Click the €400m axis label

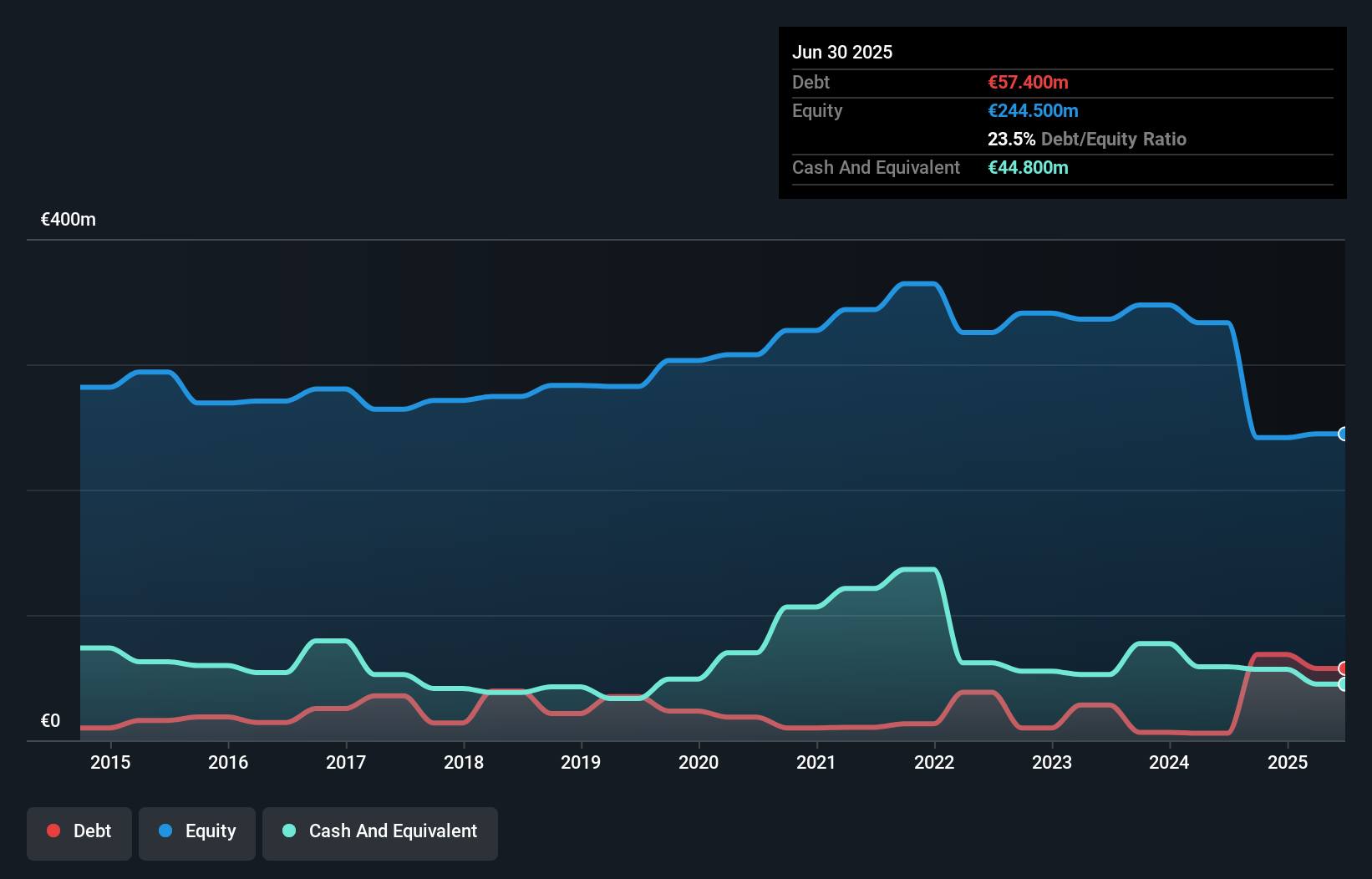67,219
